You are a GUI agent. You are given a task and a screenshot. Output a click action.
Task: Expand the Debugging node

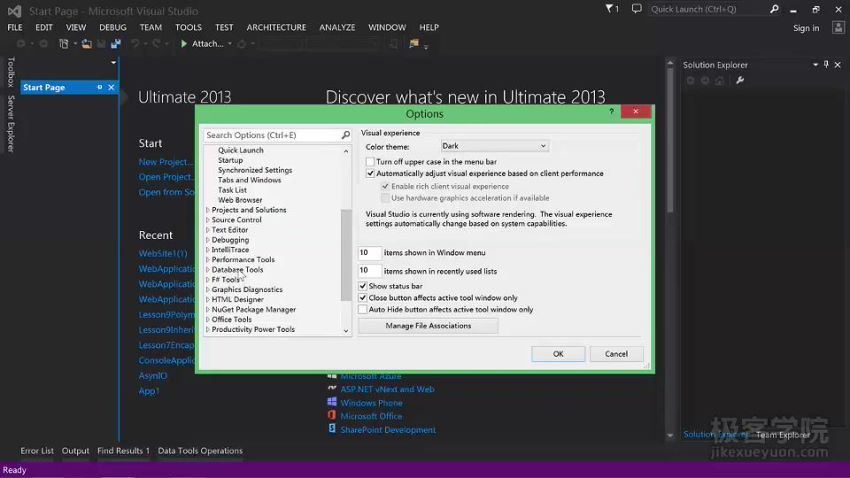click(x=208, y=240)
